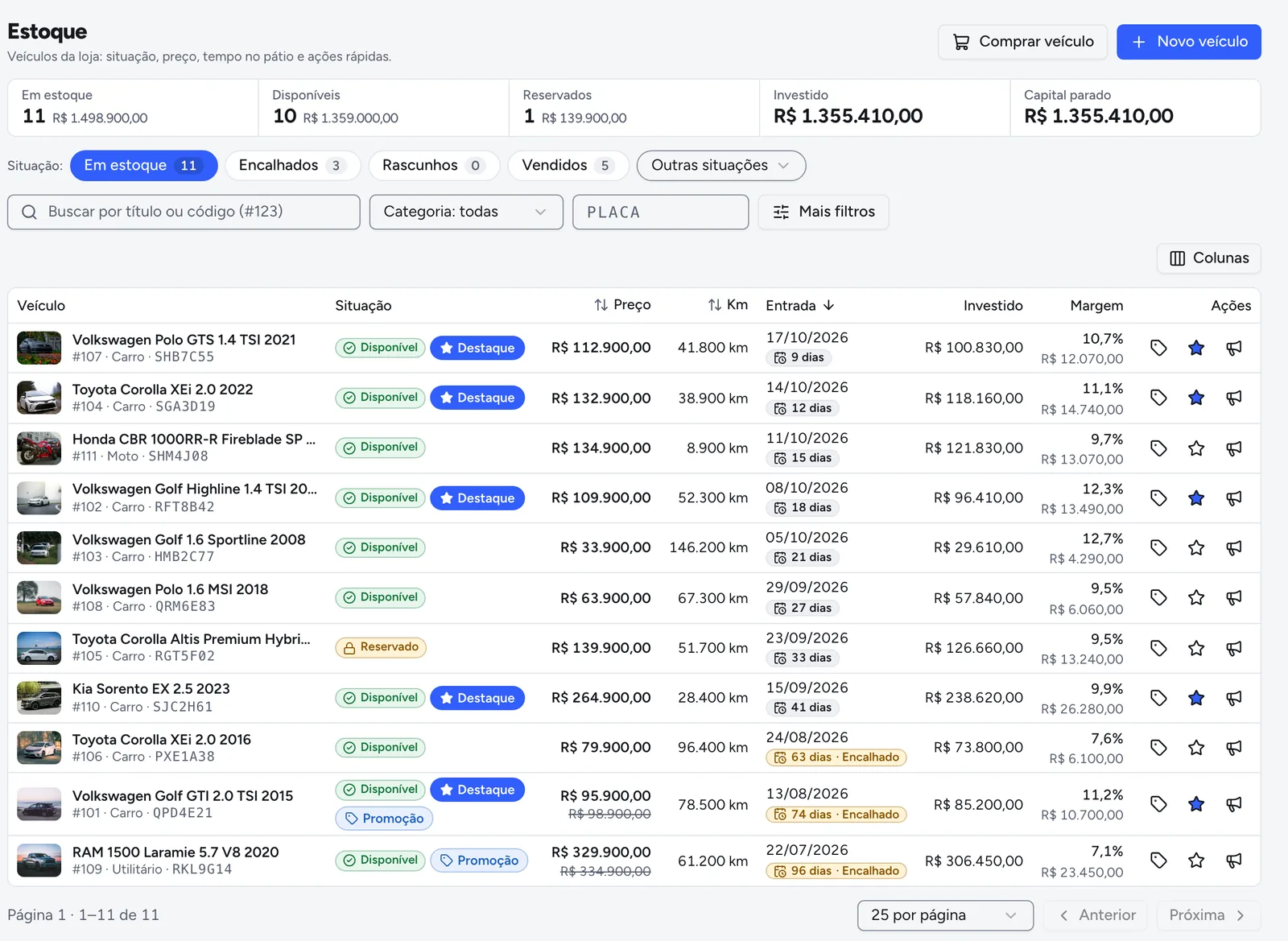Open Mais filtros options
The height and width of the screenshot is (941, 1288).
[824, 212]
